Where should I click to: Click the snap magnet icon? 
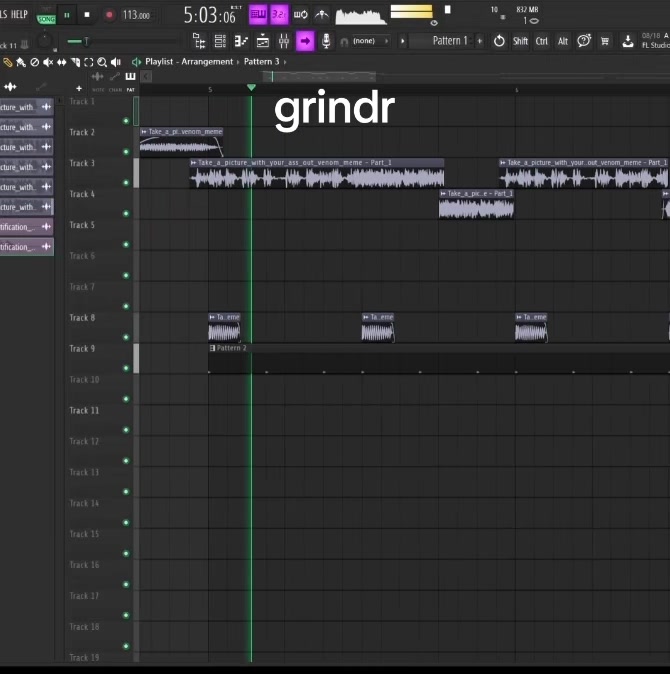pyautogui.click(x=344, y=42)
